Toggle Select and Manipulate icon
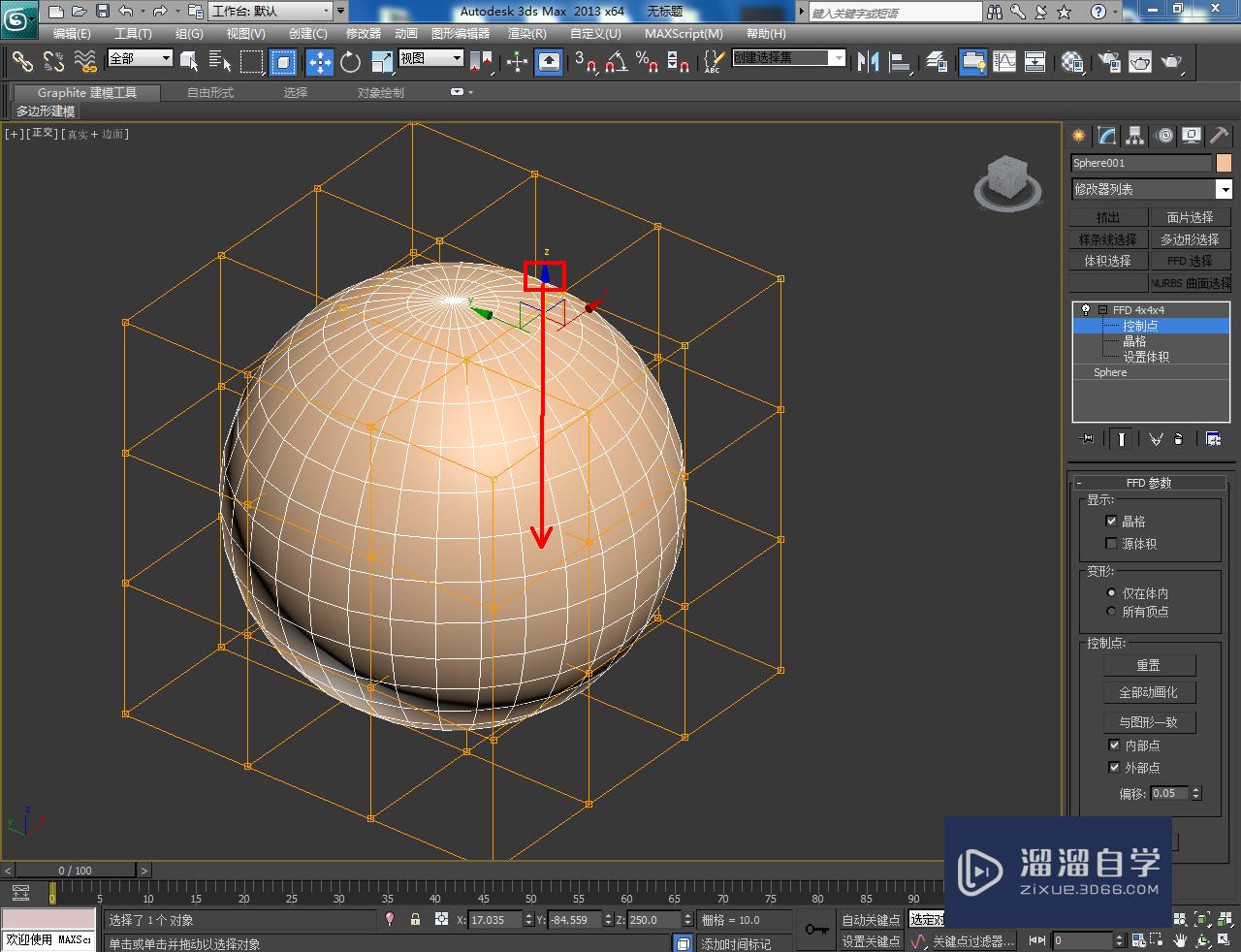The height and width of the screenshot is (952, 1241). pyautogui.click(x=517, y=62)
